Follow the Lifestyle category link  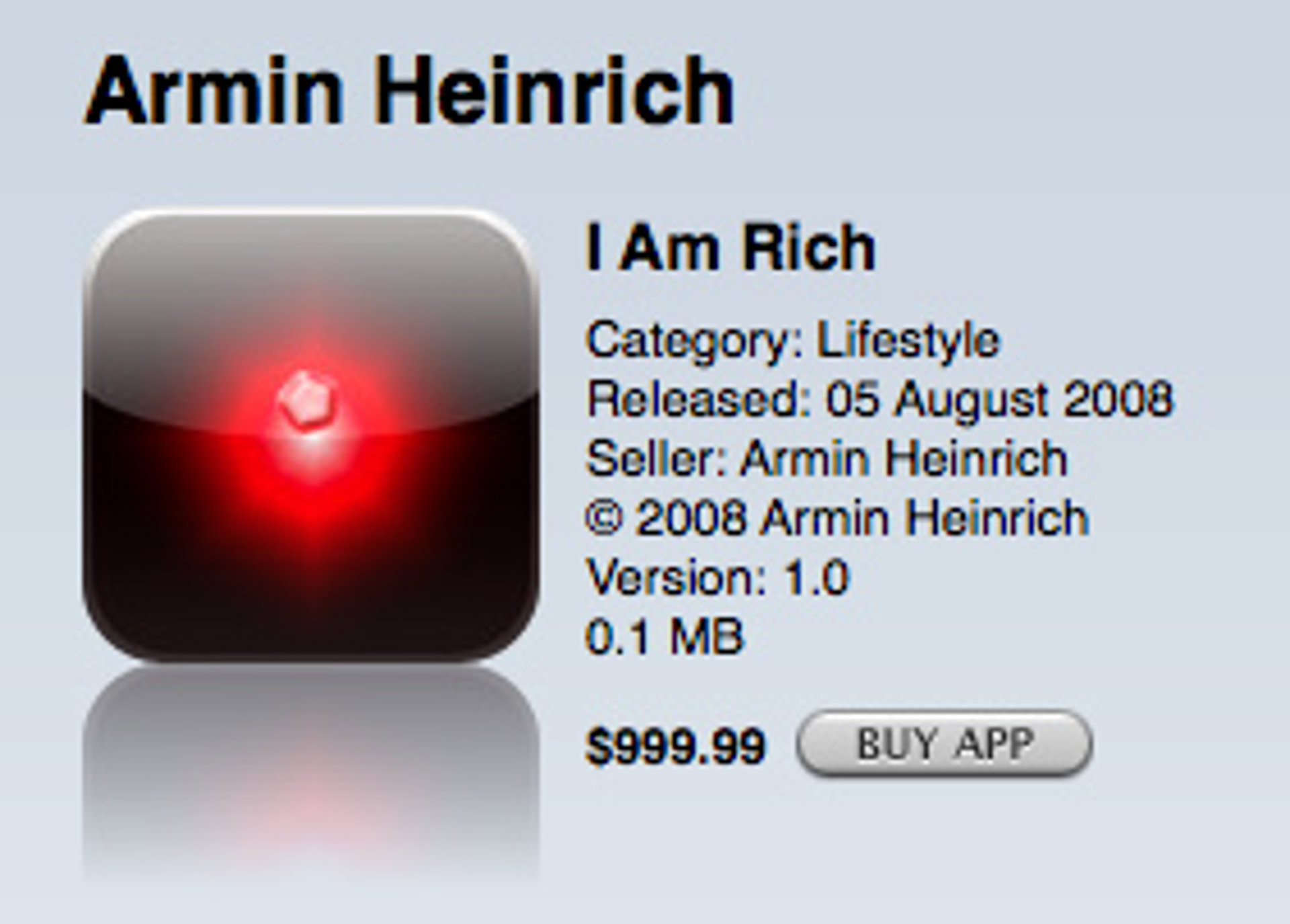[908, 341]
